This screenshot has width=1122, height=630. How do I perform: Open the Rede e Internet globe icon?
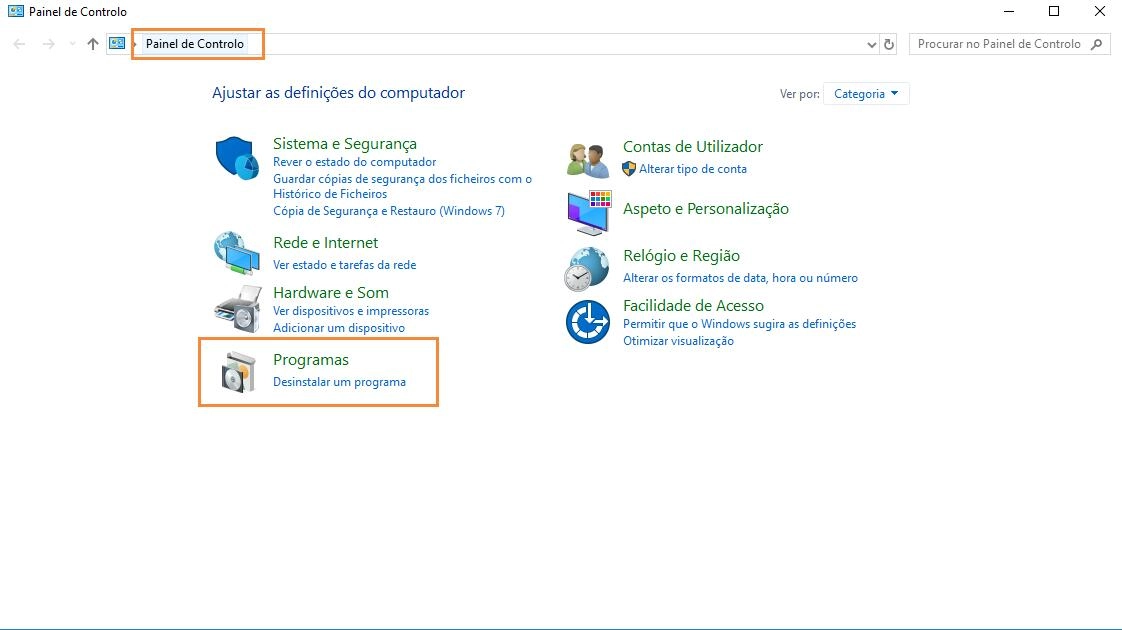[x=237, y=253]
